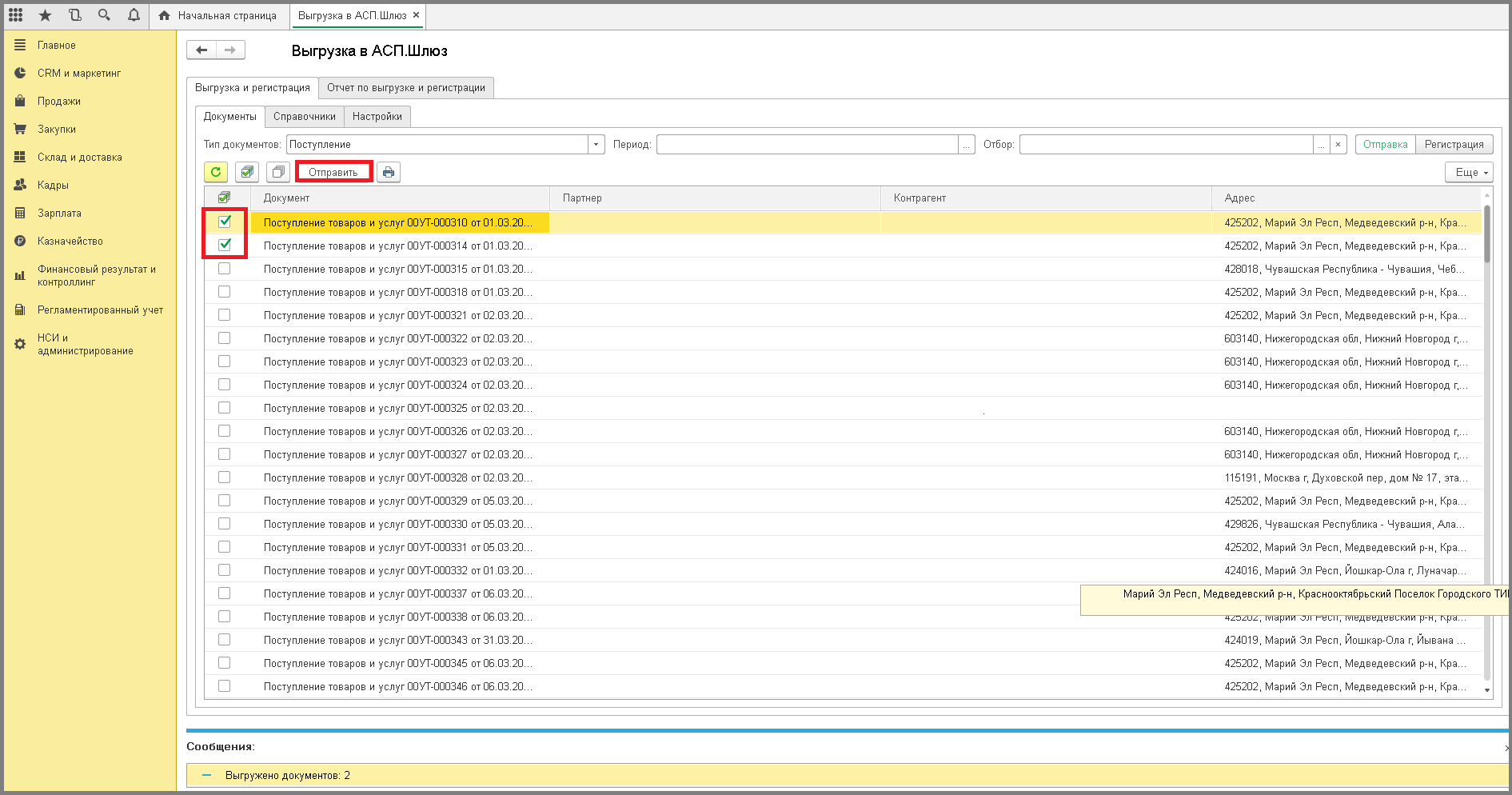Open Регламентированный учет section
Image resolution: width=1512 pixels, height=795 pixels.
[x=100, y=310]
